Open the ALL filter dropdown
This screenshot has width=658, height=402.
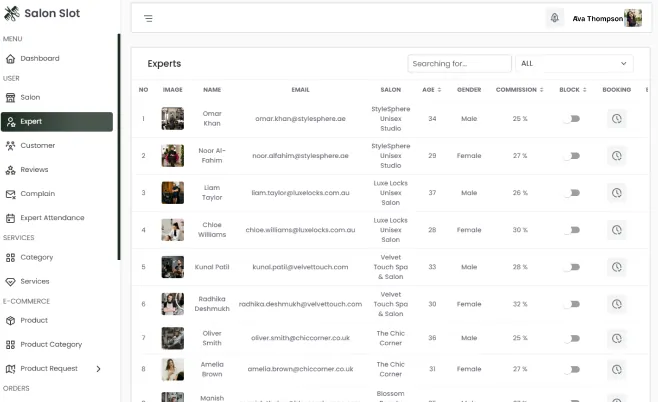coord(574,63)
